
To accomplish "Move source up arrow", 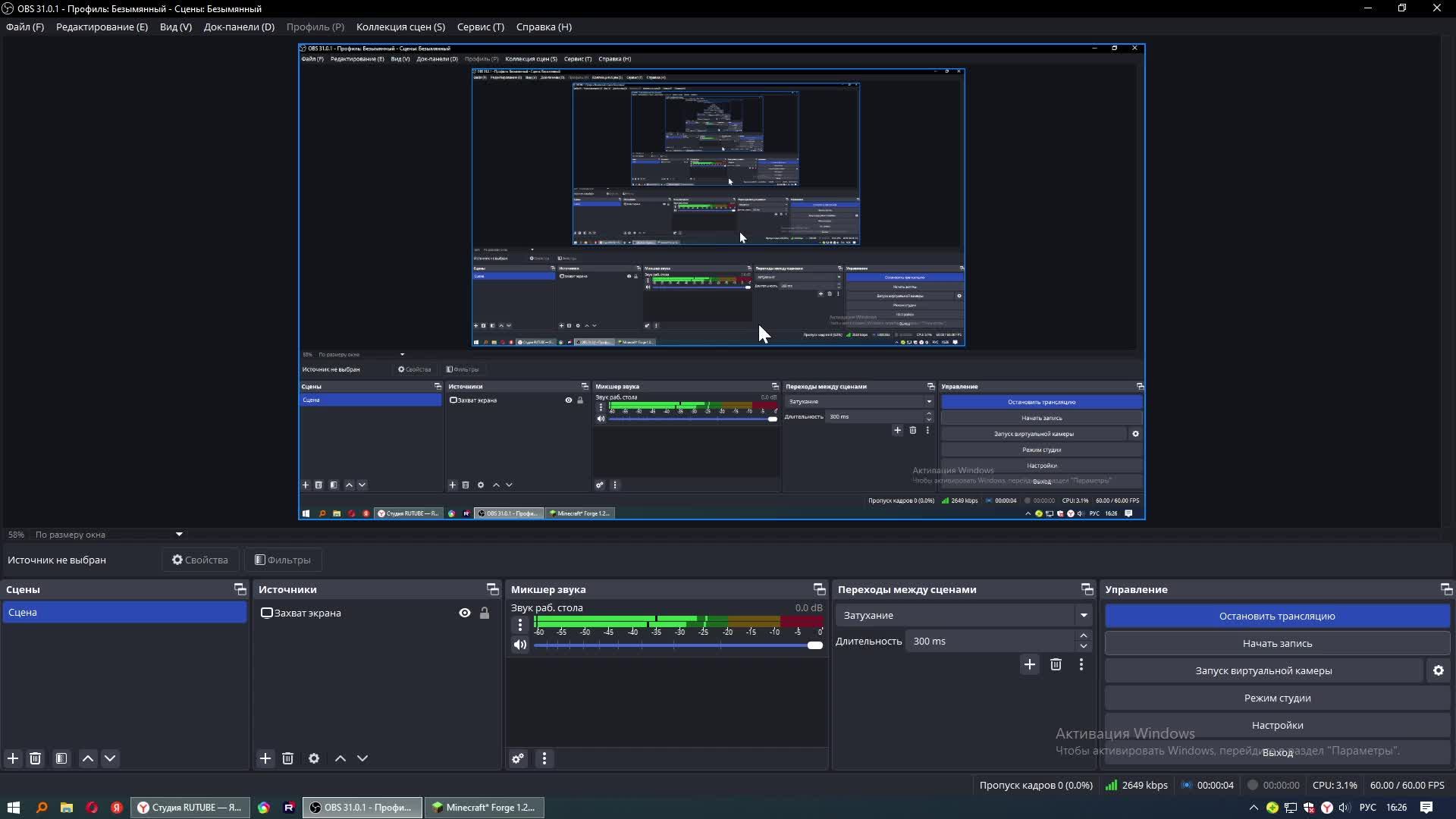I will click(x=340, y=758).
